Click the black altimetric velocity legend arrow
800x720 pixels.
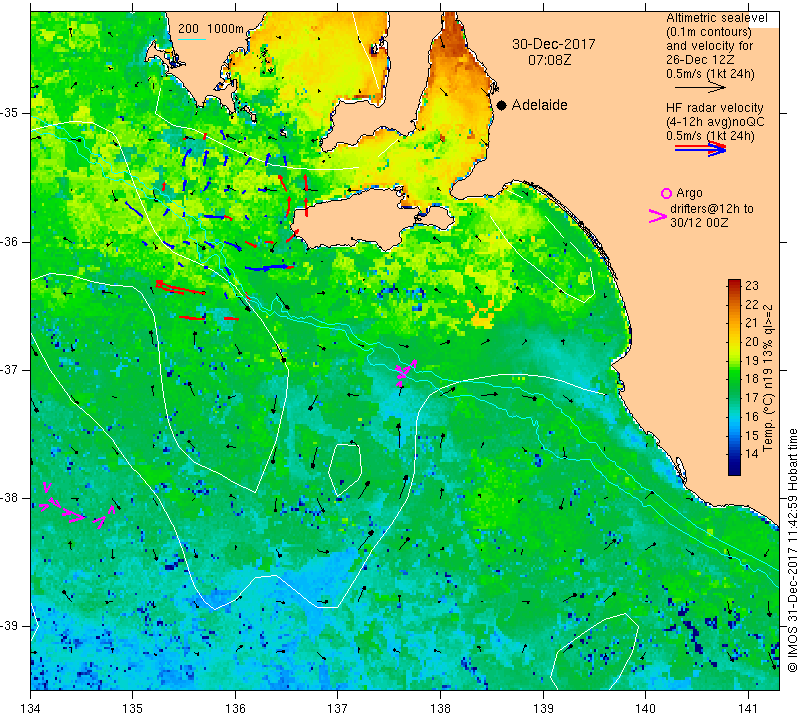[x=700, y=88]
